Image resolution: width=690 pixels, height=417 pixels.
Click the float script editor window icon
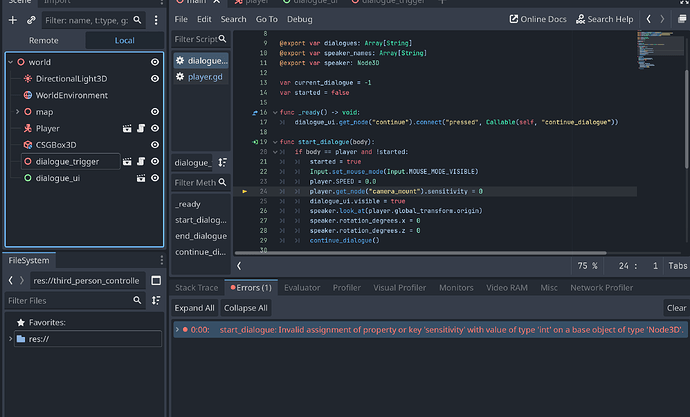click(x=681, y=19)
